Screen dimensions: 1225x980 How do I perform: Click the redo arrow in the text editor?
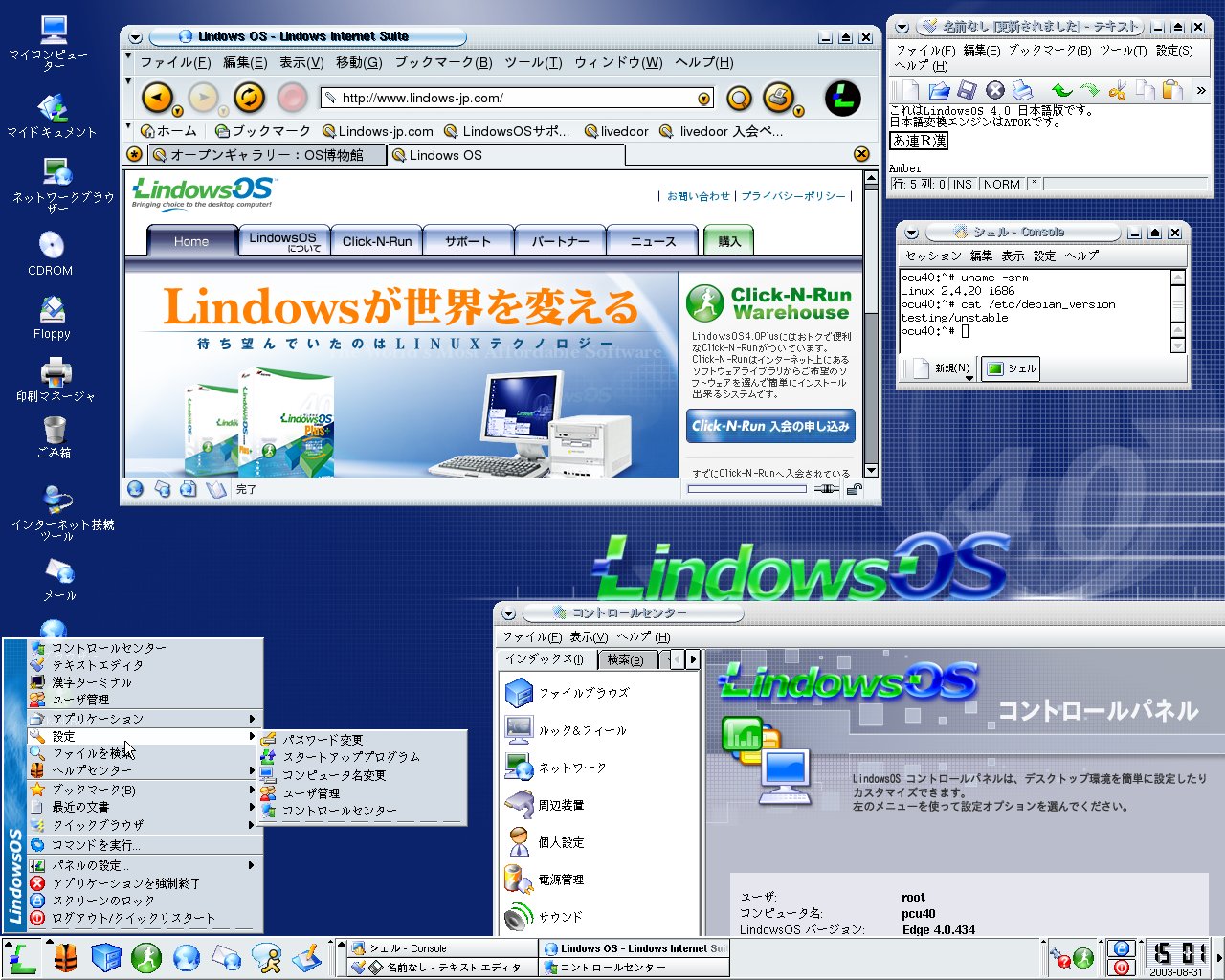click(1089, 91)
